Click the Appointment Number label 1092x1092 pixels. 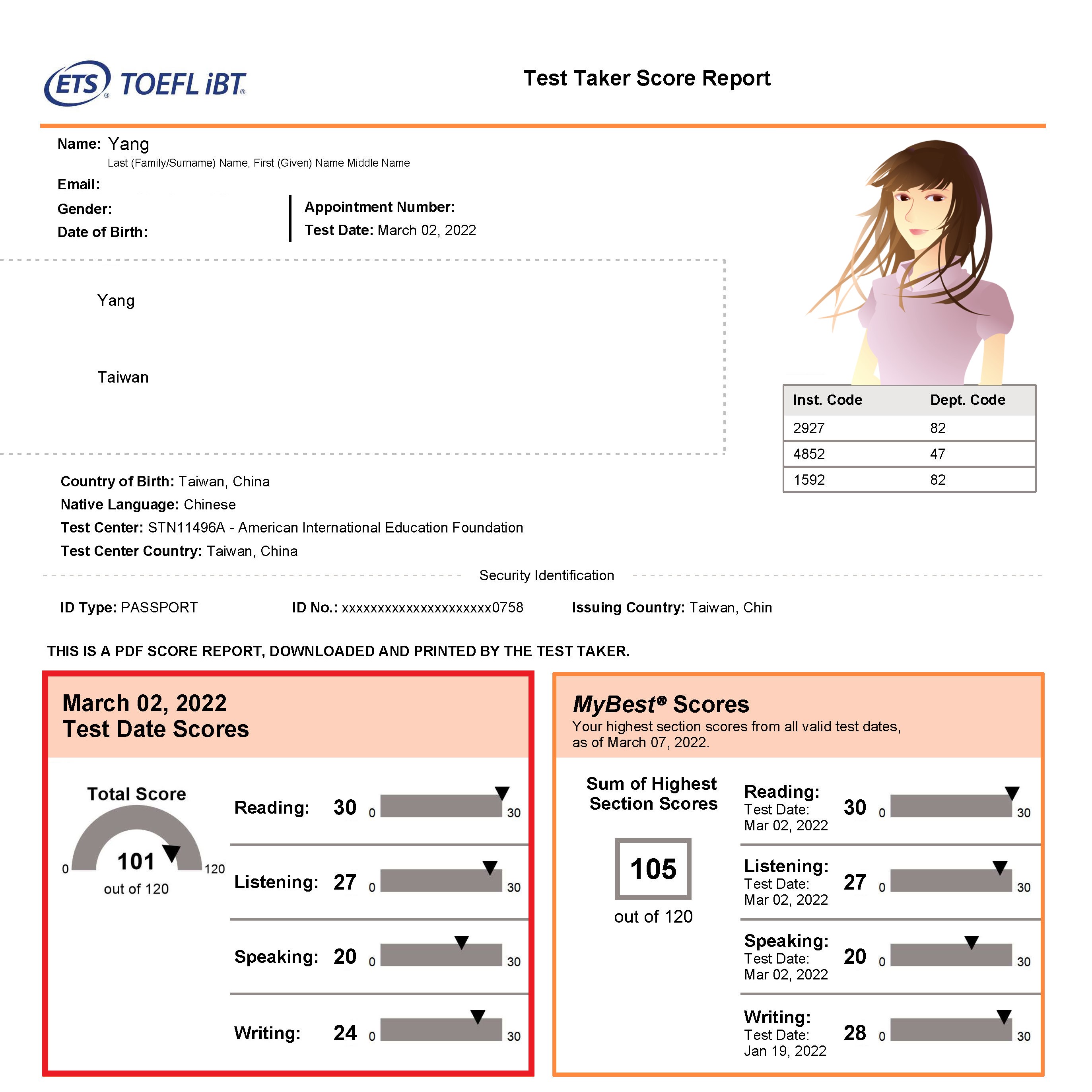click(x=379, y=207)
